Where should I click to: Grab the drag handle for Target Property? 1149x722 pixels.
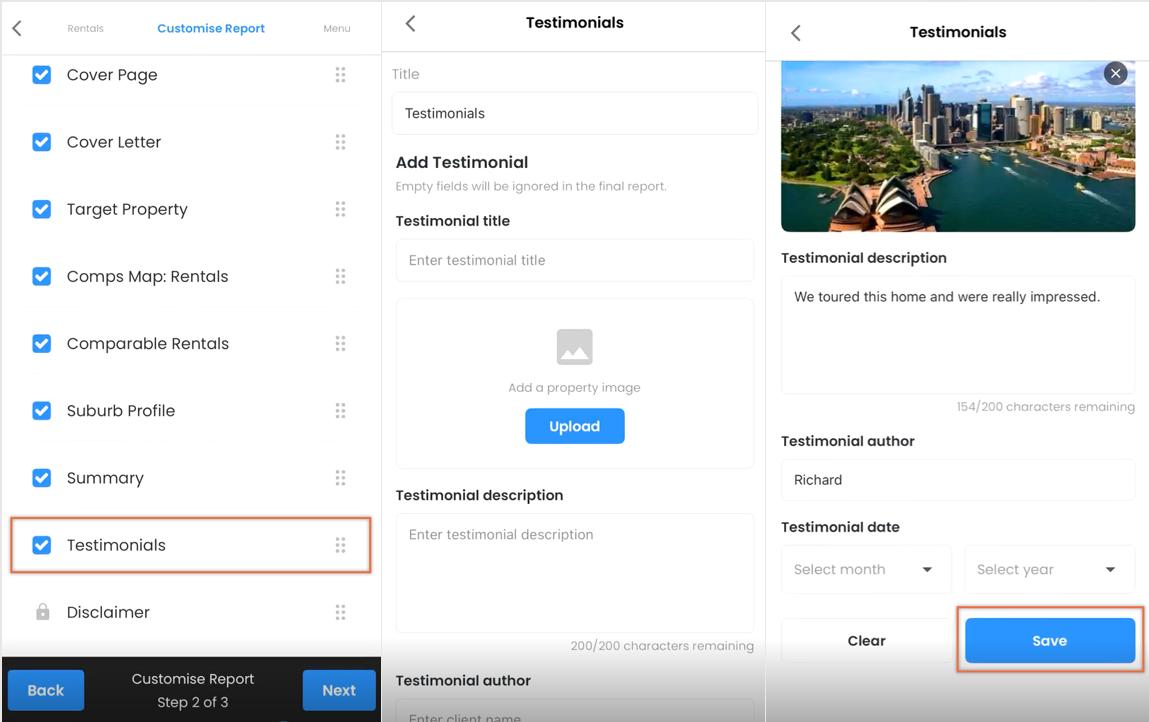coord(340,210)
